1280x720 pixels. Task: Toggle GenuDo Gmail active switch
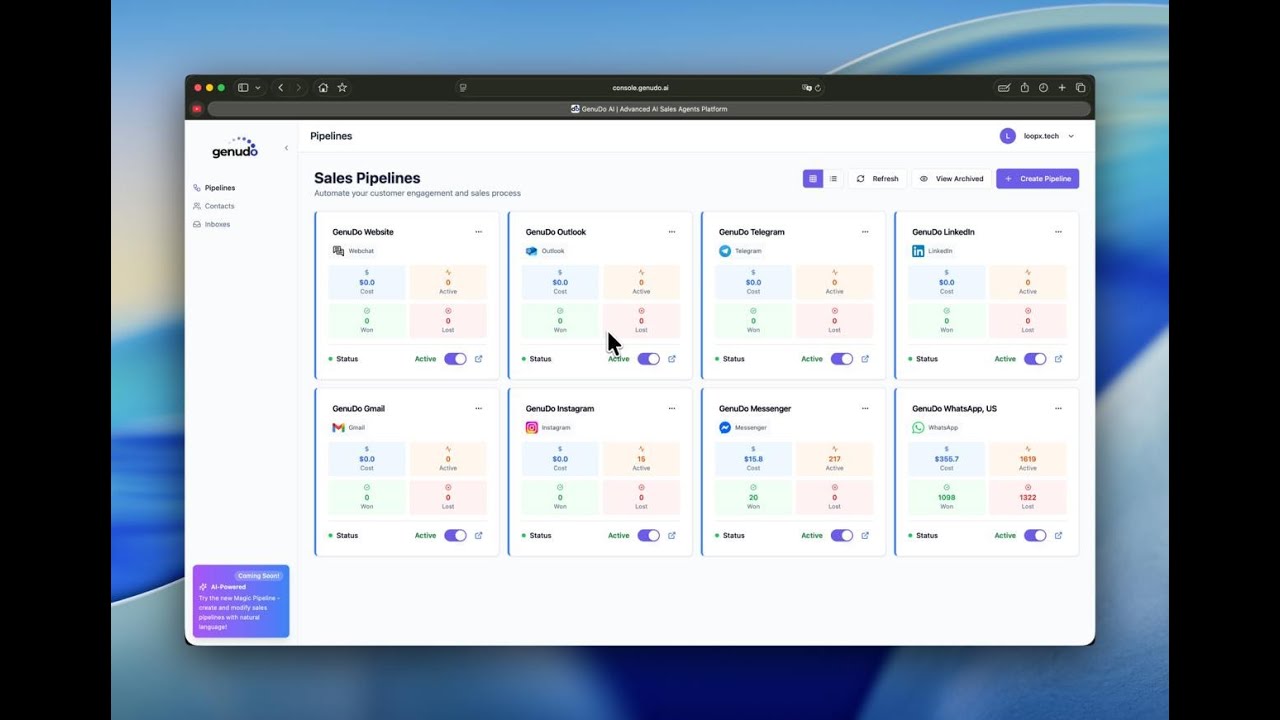click(455, 535)
